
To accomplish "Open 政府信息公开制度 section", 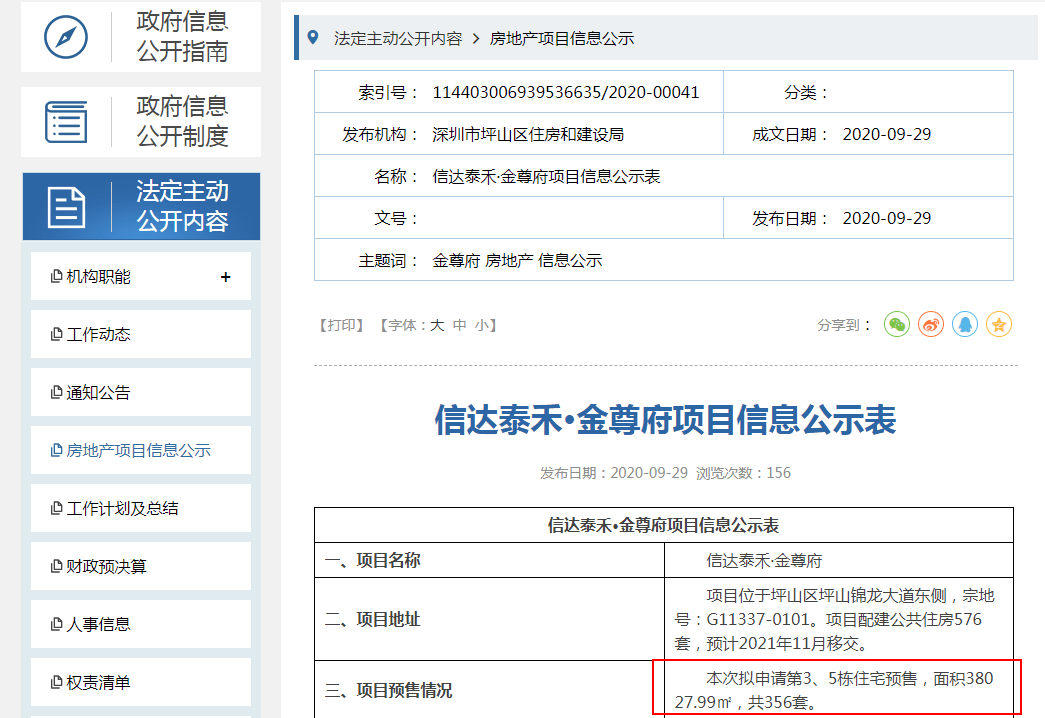I will pyautogui.click(x=141, y=121).
